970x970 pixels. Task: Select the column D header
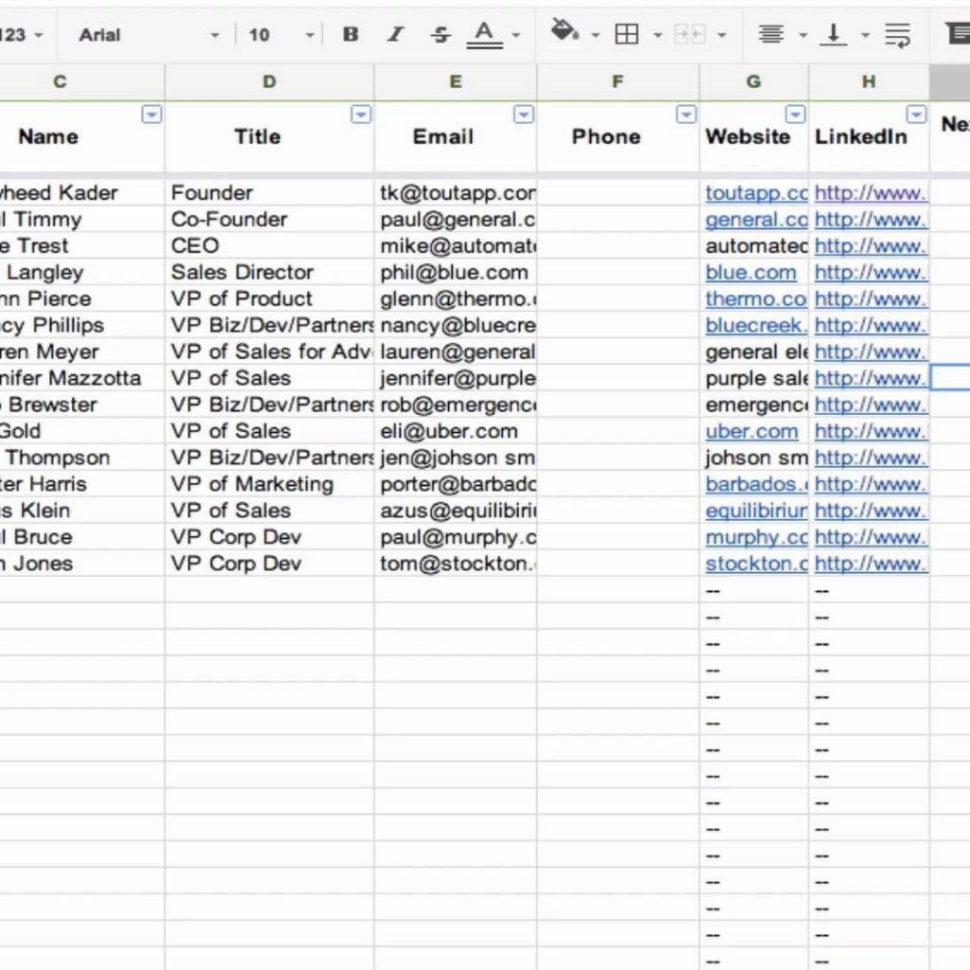pyautogui.click(x=268, y=82)
